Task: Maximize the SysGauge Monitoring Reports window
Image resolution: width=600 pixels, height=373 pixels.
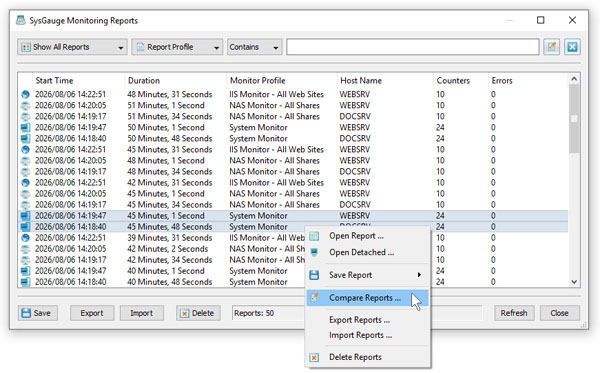Action: tap(540, 20)
